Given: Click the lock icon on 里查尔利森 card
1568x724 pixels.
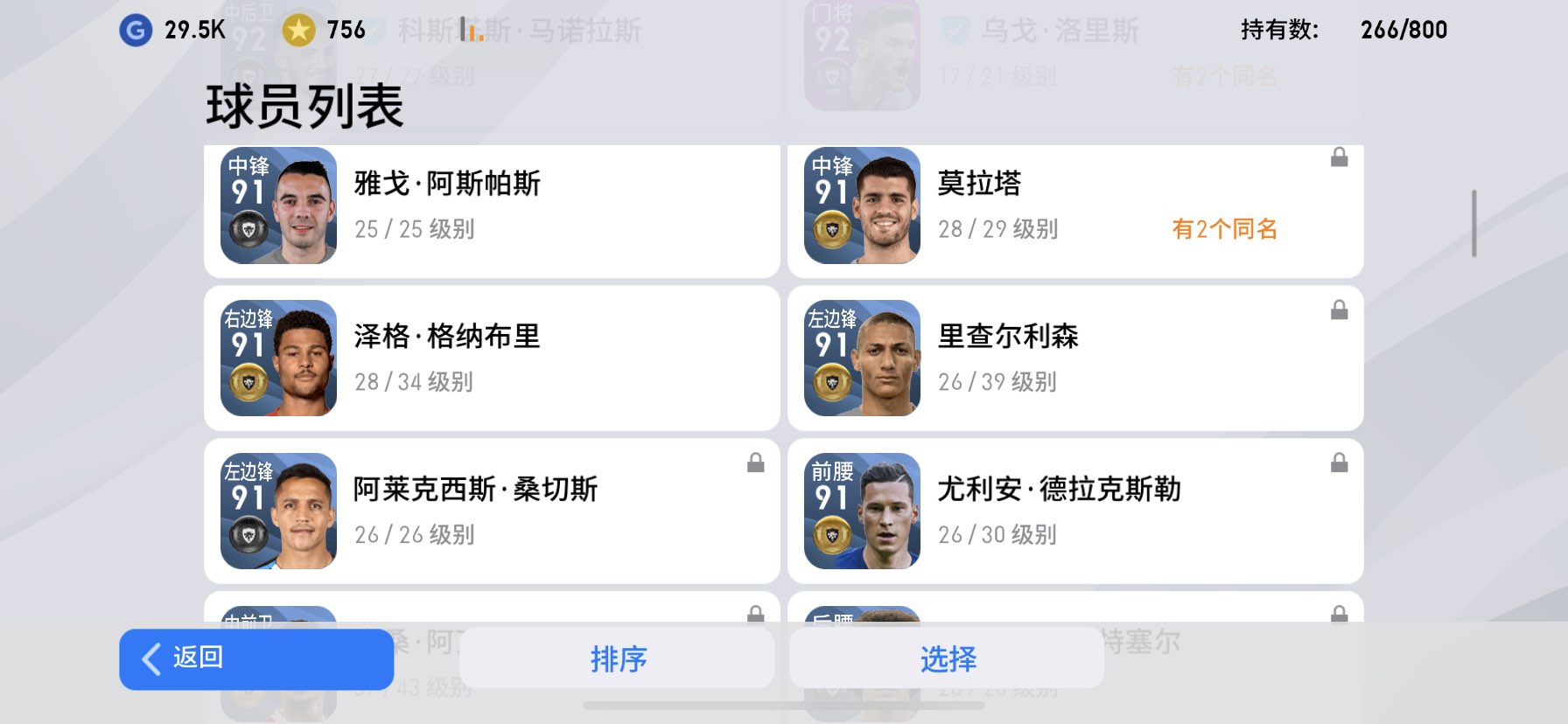Looking at the screenshot, I should [1339, 310].
